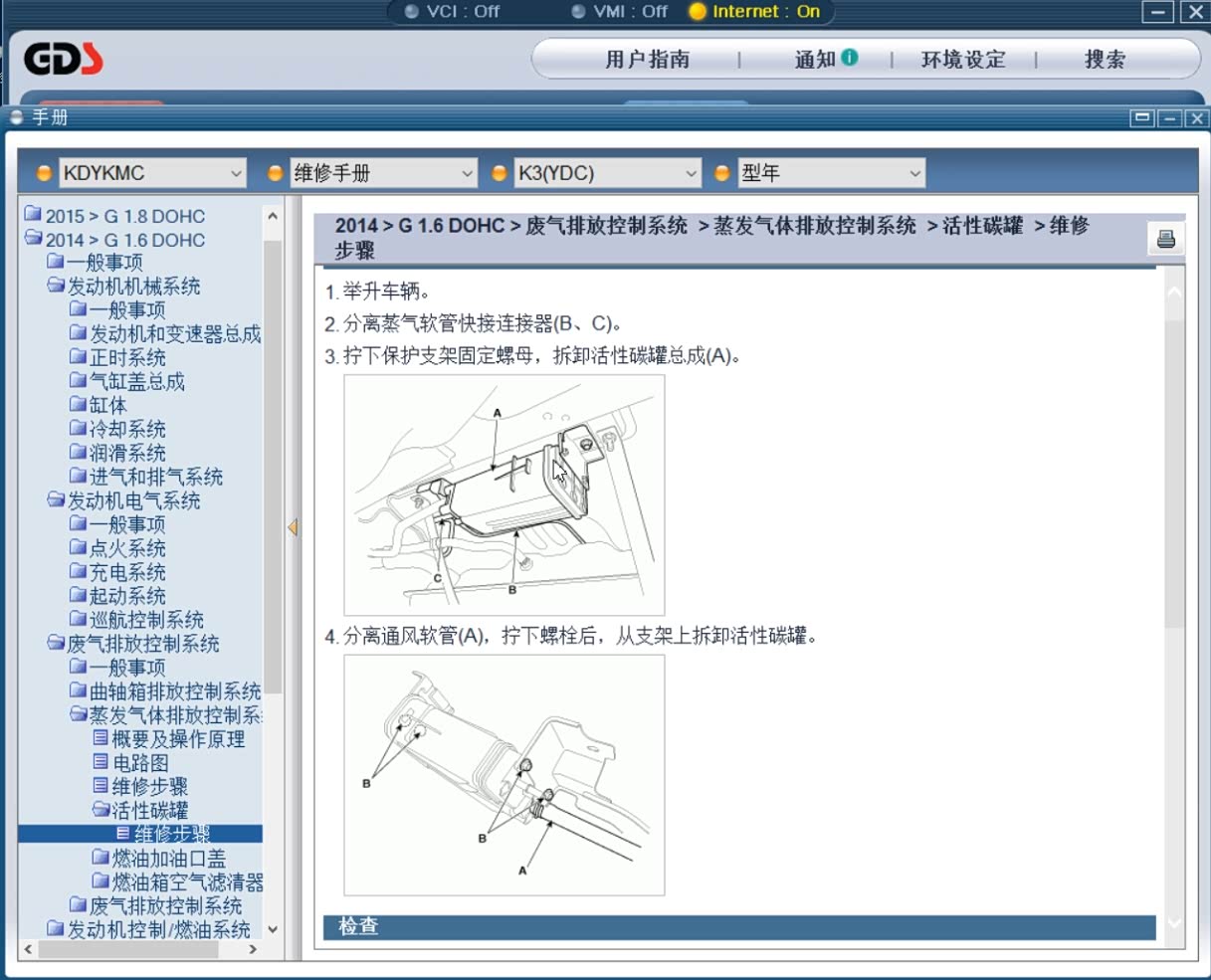The width and height of the screenshot is (1211, 980).
Task: Click the Internet On status indicator
Action: click(x=754, y=12)
